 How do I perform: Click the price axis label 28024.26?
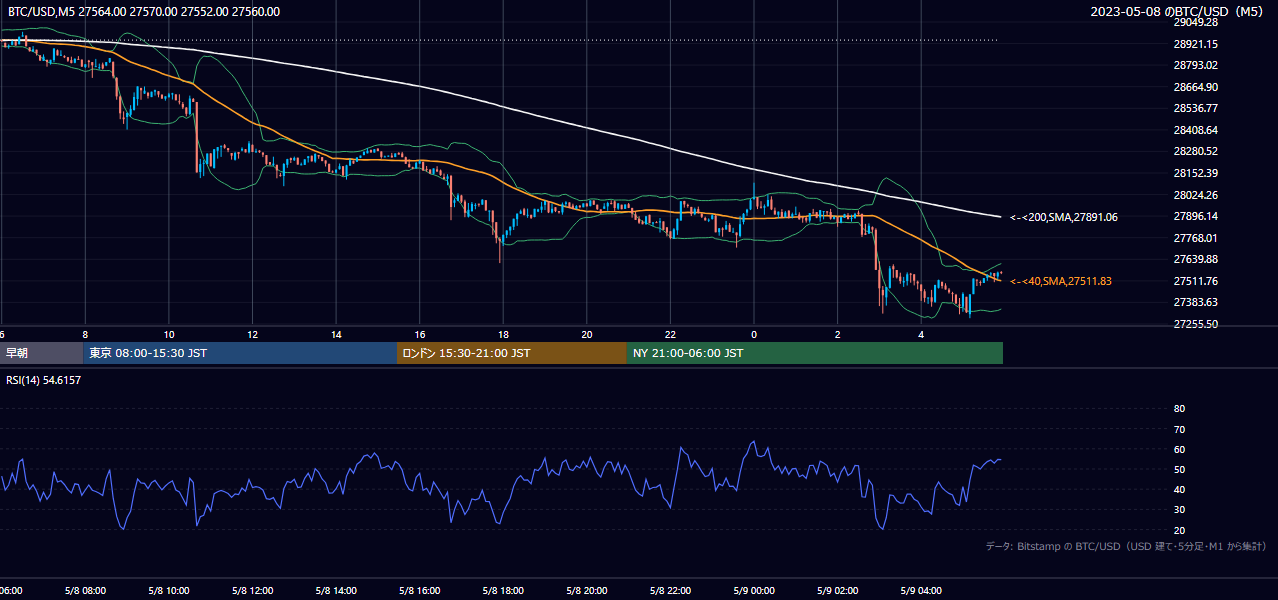pos(1195,195)
